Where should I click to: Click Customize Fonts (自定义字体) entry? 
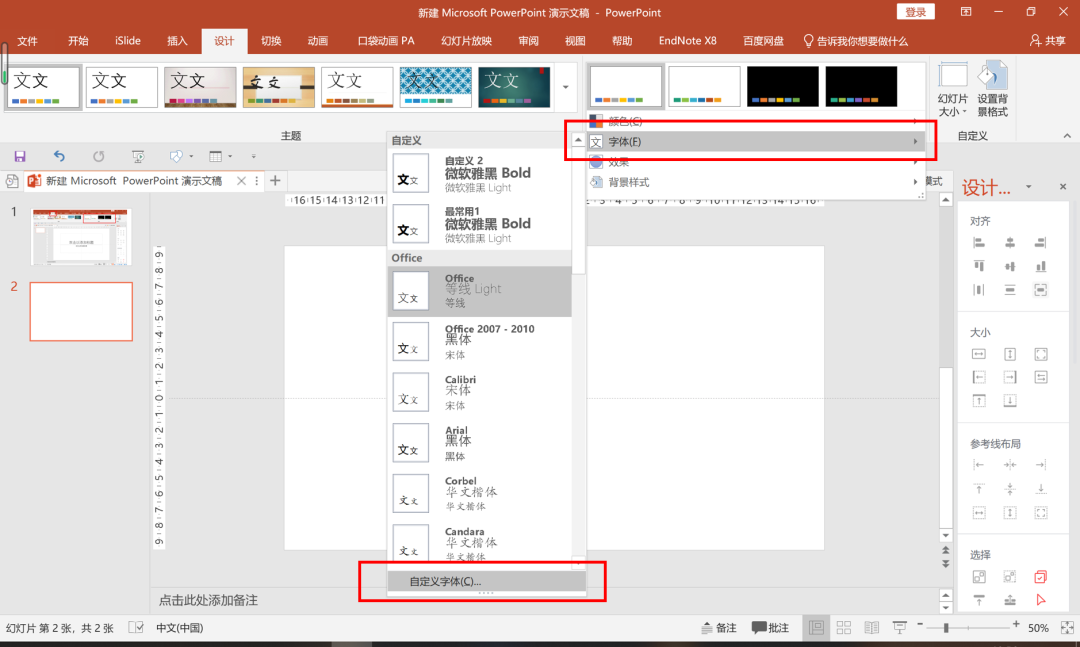pos(486,582)
